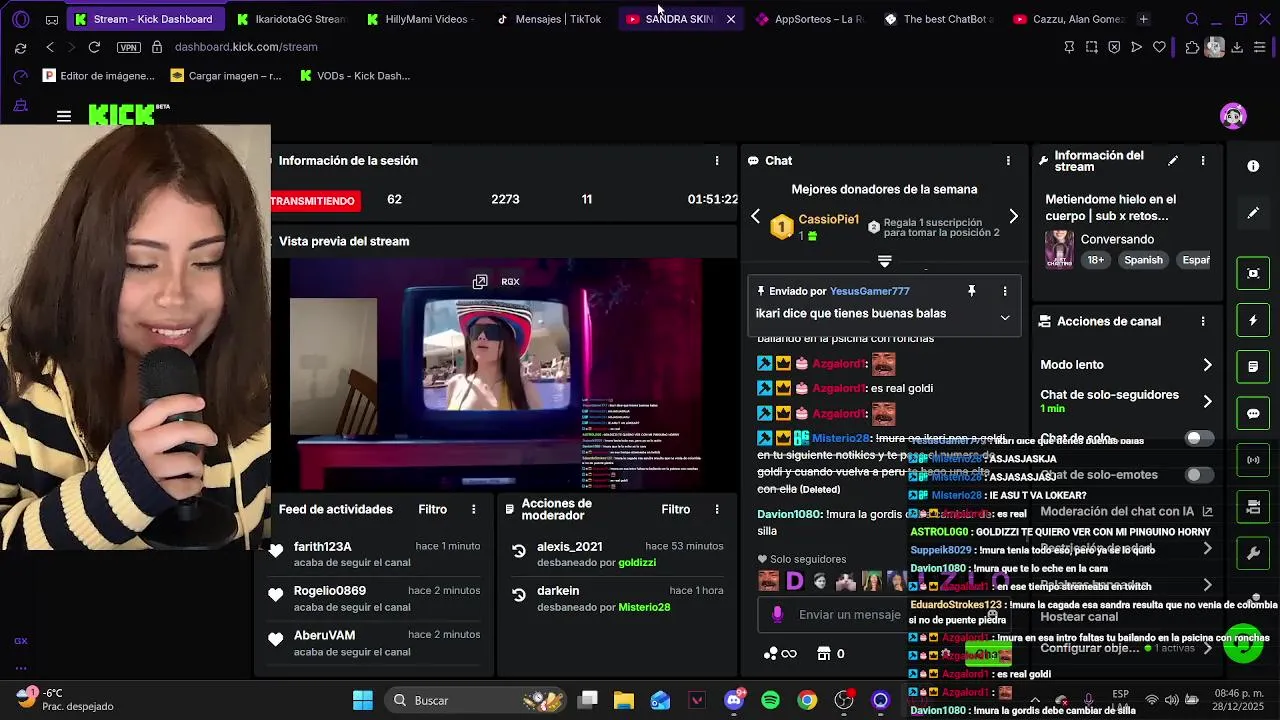Click the green-outlined capture frame sidebar icon
Viewport: 1280px width, 720px height.
point(1253,273)
